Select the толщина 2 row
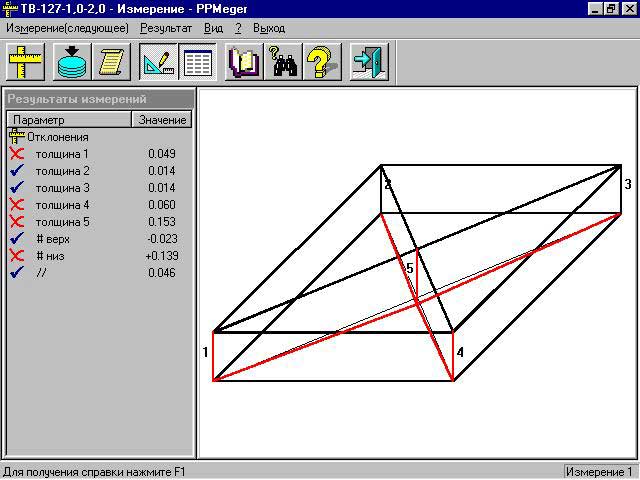This screenshot has width=640, height=480. pos(100,171)
